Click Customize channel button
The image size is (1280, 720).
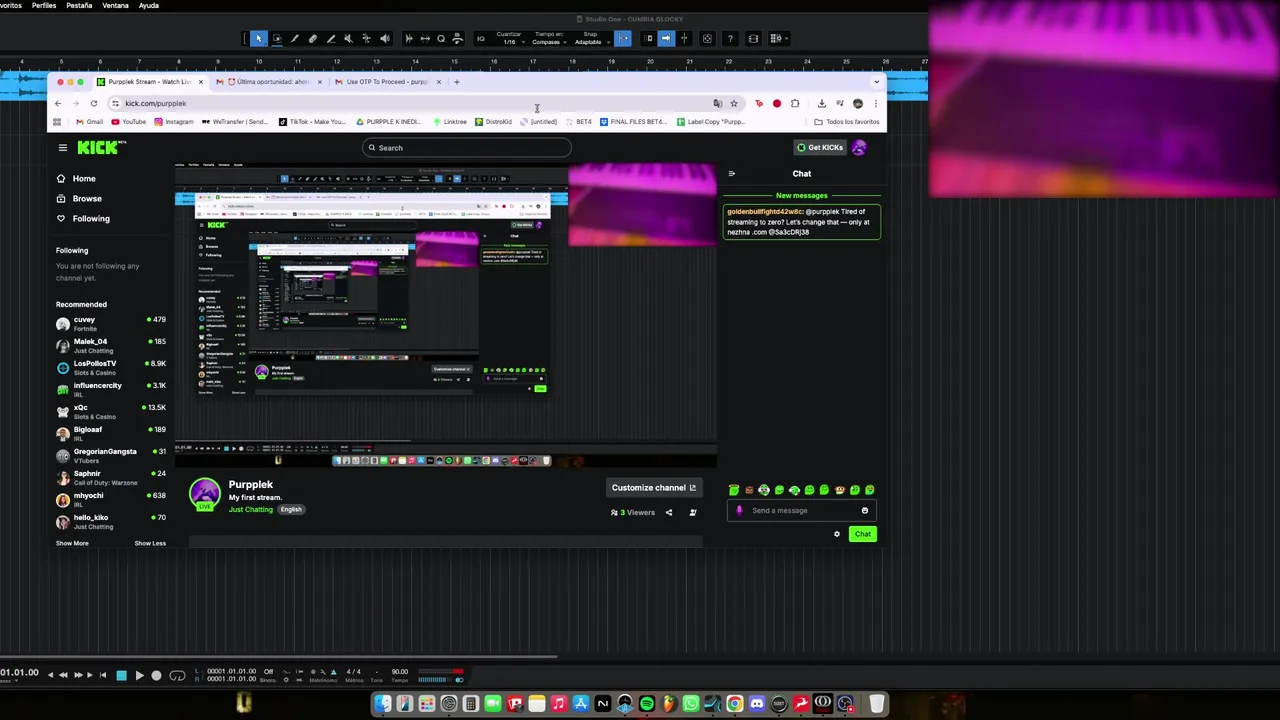[x=653, y=488]
